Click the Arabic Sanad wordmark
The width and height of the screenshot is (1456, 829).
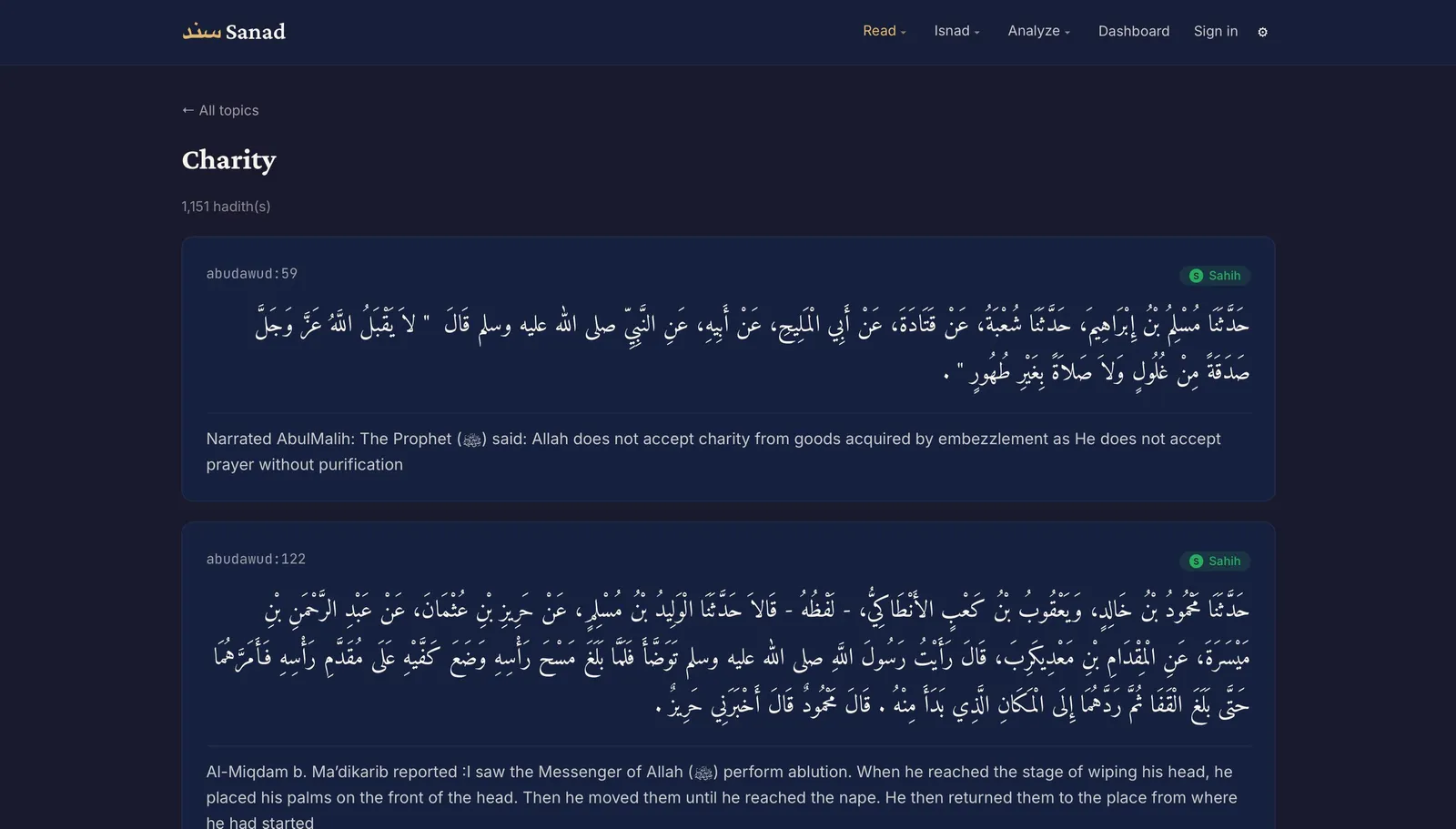click(x=201, y=32)
